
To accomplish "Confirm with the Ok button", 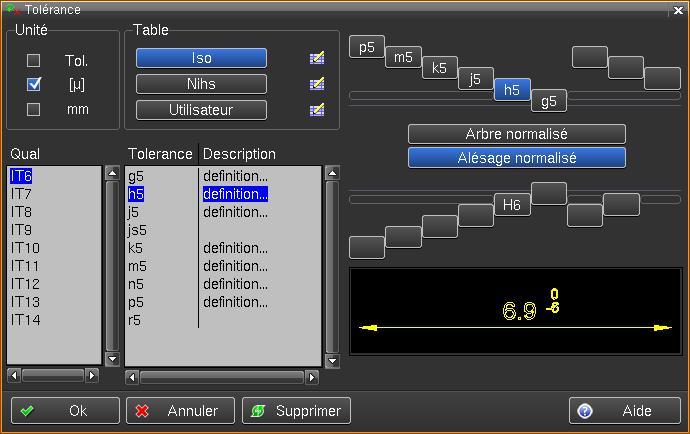I will pyautogui.click(x=64, y=410).
